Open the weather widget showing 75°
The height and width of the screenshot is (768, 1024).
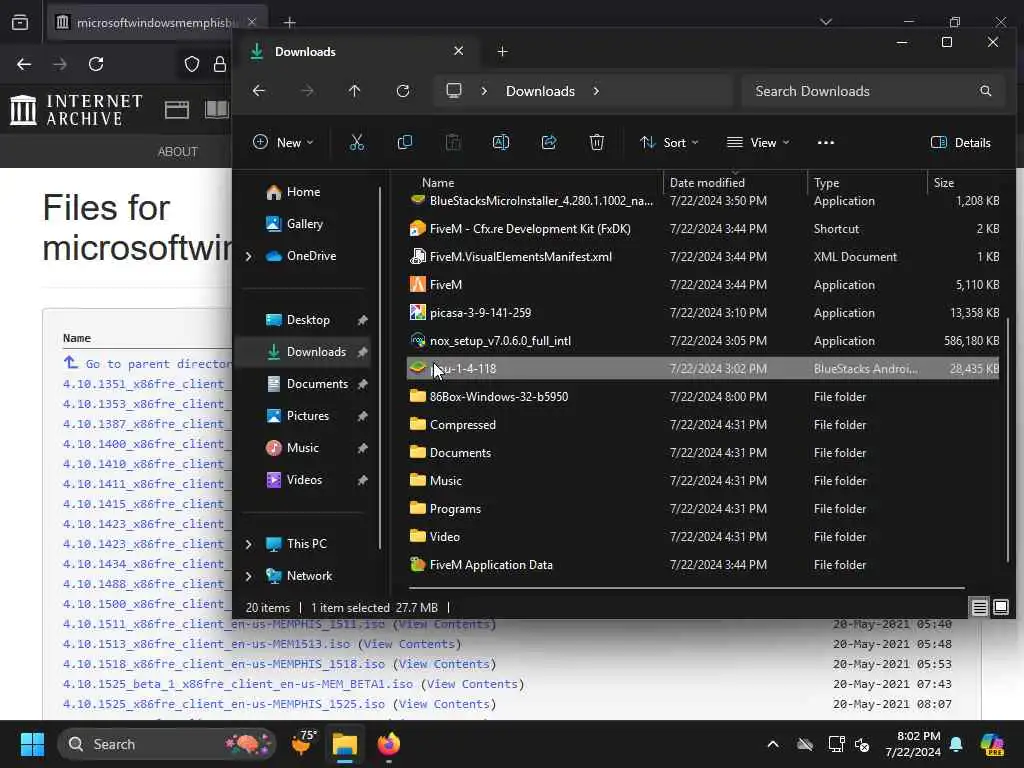pos(303,744)
